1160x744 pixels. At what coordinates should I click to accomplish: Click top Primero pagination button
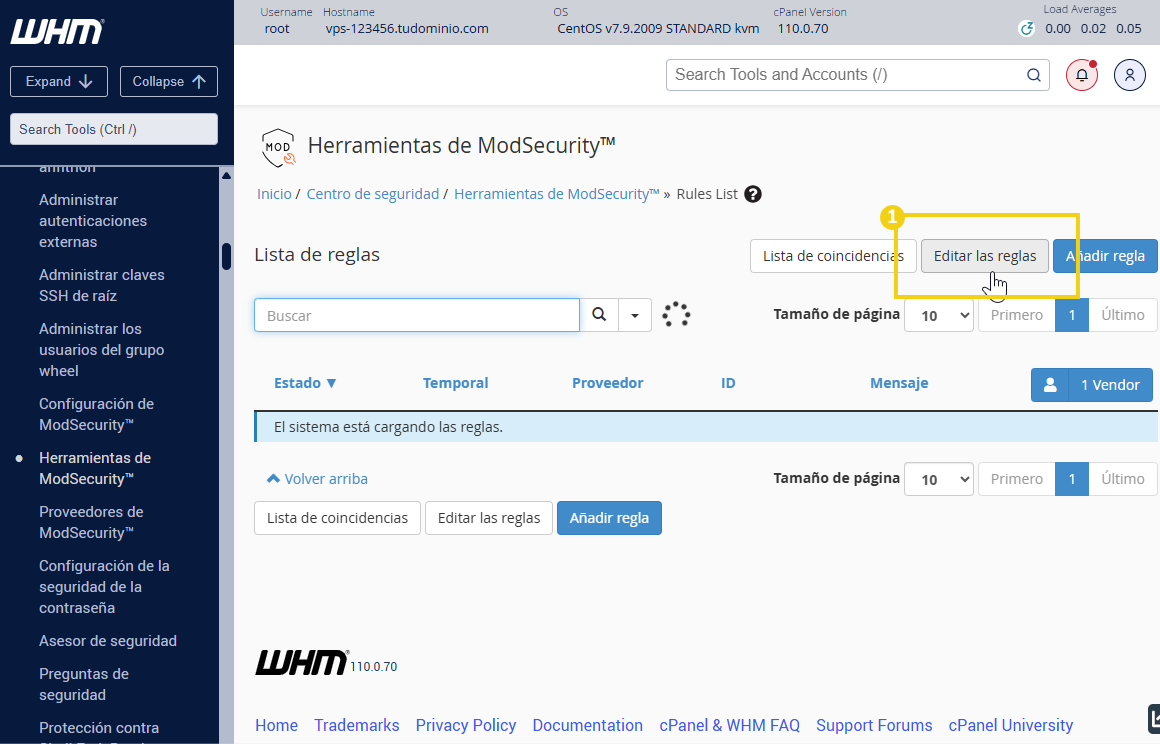[1016, 315]
